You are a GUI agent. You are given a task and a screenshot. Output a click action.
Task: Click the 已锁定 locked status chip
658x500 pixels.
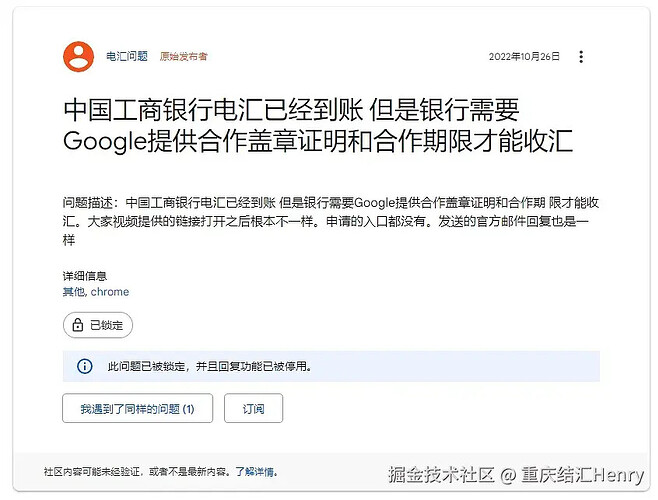click(x=98, y=325)
